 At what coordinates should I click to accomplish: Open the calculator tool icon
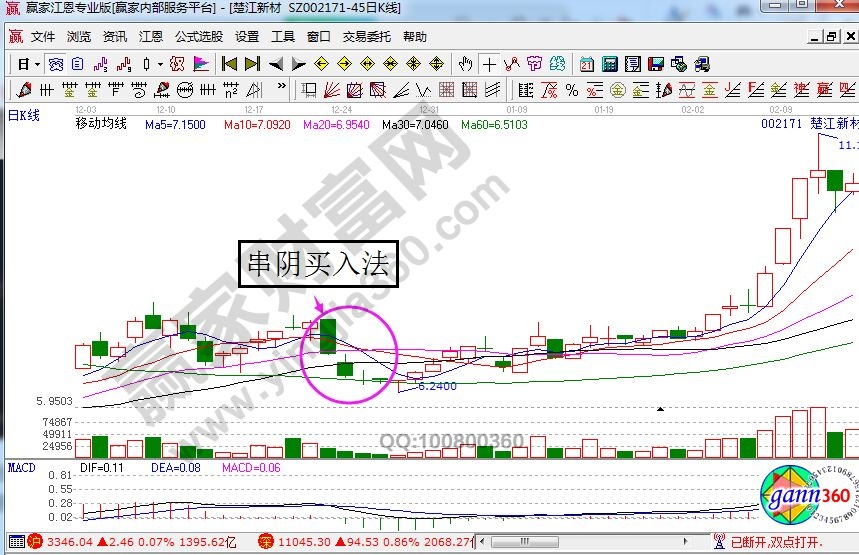coord(608,64)
